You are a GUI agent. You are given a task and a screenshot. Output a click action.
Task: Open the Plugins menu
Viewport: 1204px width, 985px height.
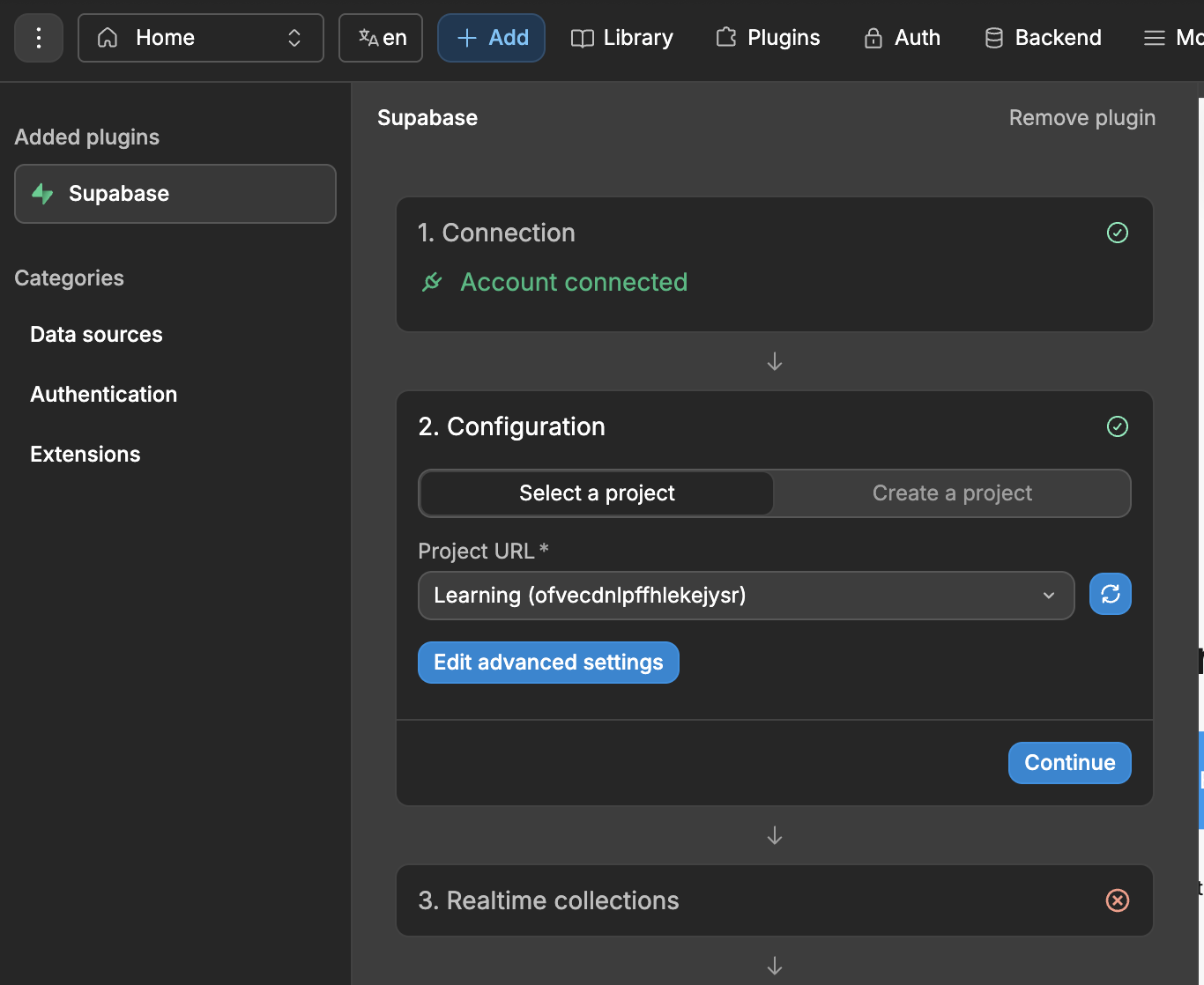(x=768, y=38)
